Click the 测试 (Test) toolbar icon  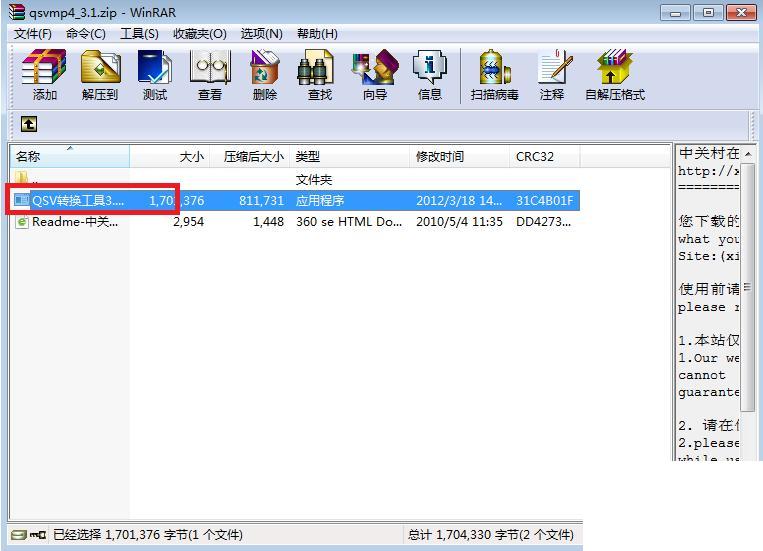155,75
